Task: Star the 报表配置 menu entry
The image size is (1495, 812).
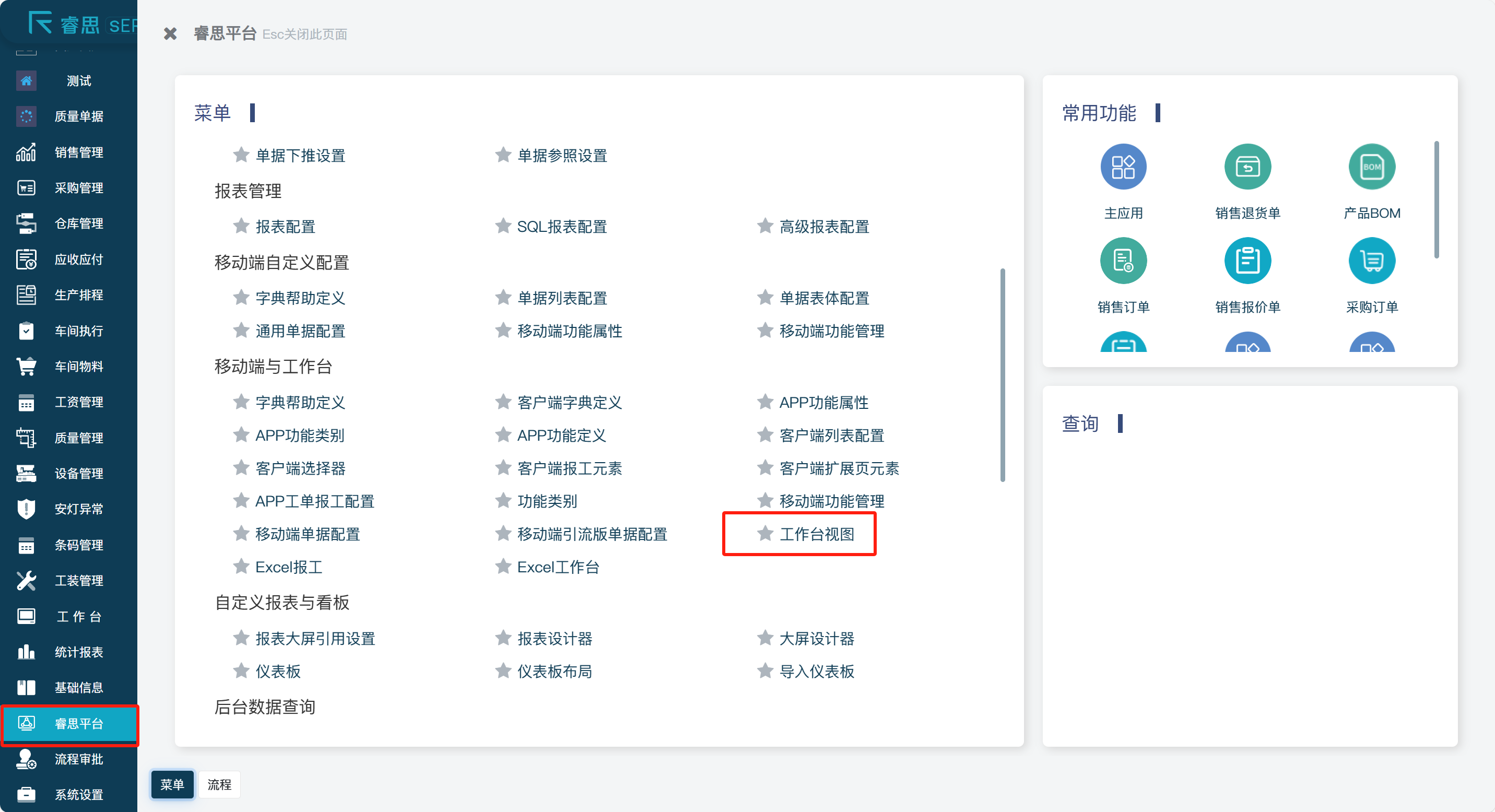Action: click(x=241, y=226)
